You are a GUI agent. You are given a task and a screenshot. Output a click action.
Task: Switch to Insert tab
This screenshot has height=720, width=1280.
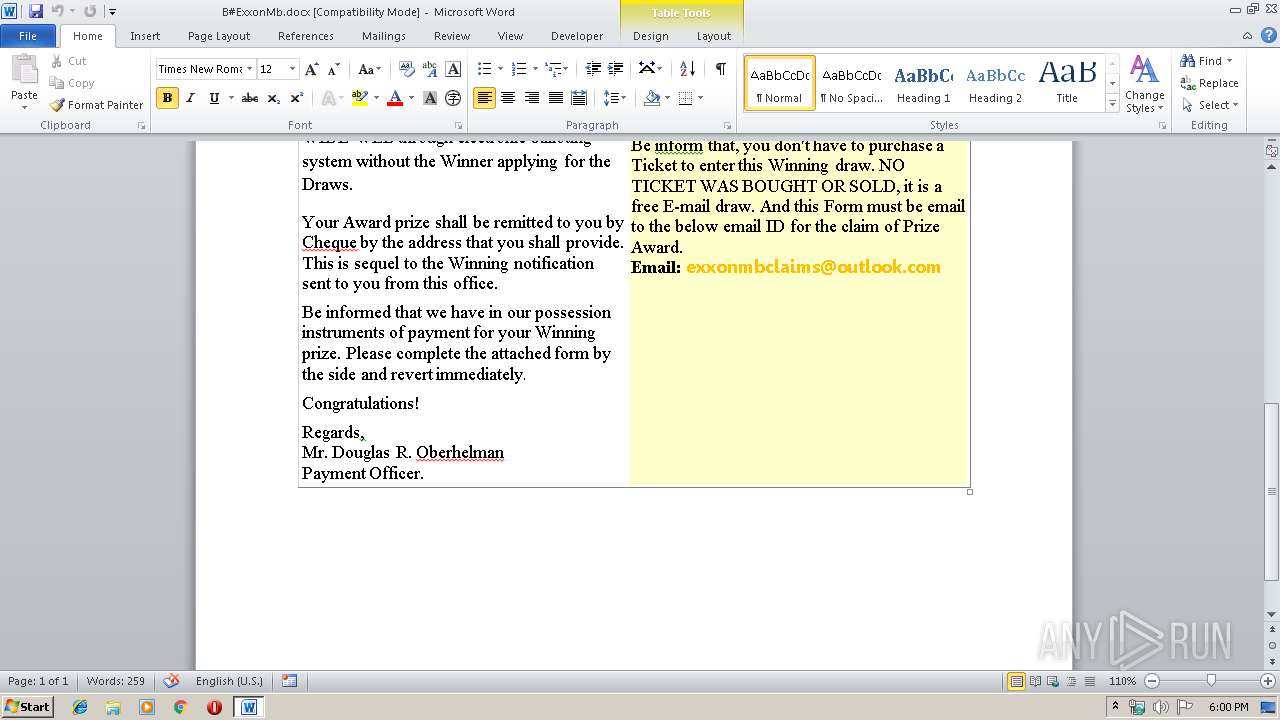click(145, 36)
